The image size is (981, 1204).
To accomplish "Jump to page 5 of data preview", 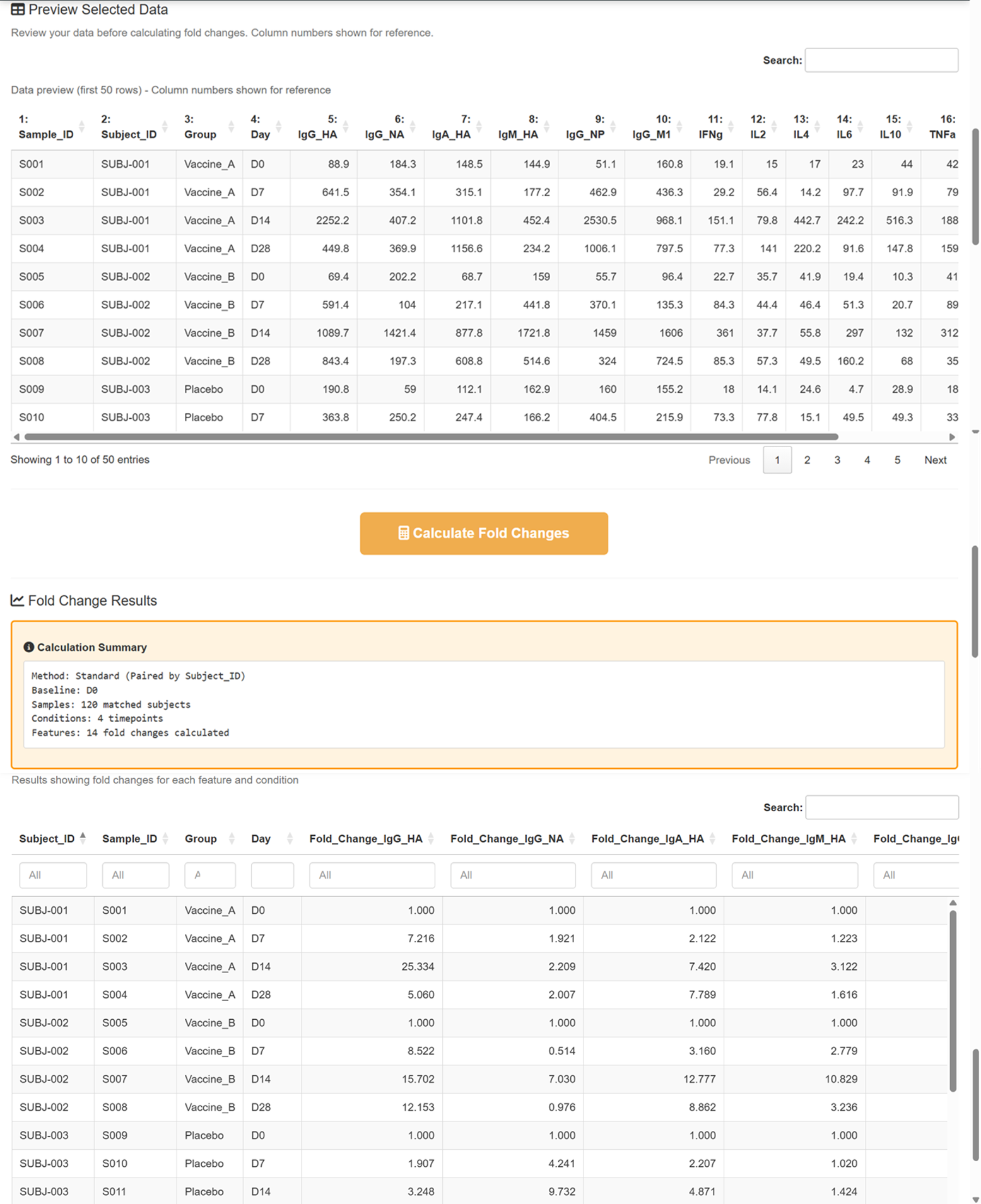I will [x=897, y=460].
